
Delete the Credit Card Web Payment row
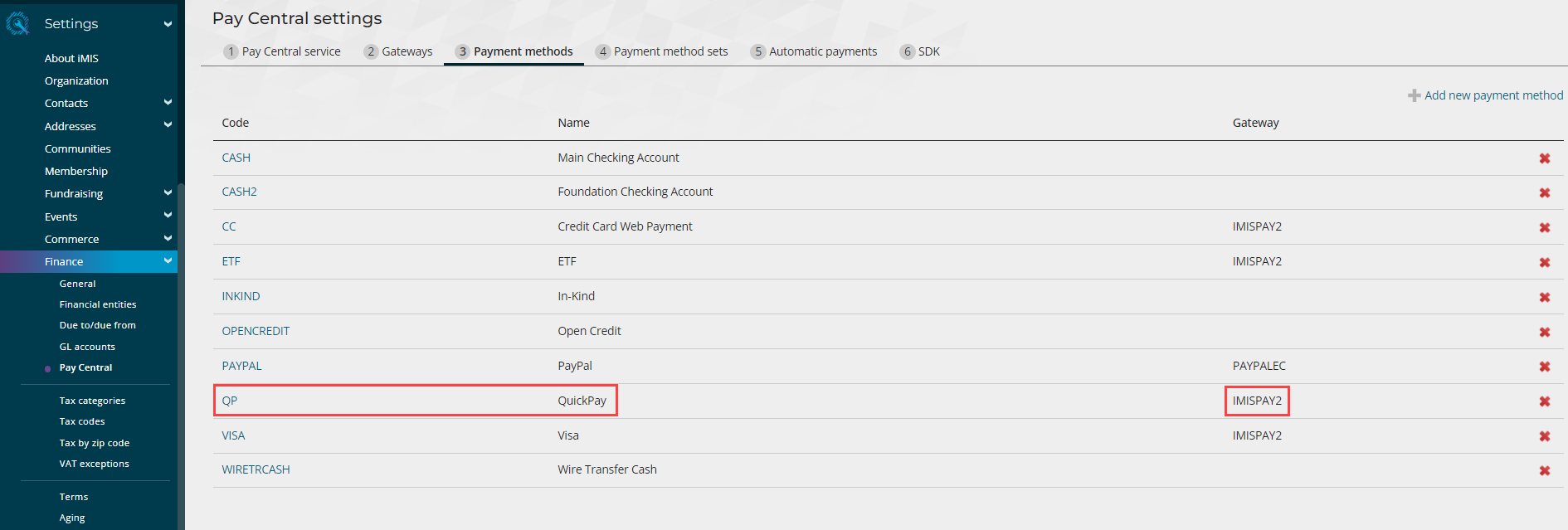1544,227
